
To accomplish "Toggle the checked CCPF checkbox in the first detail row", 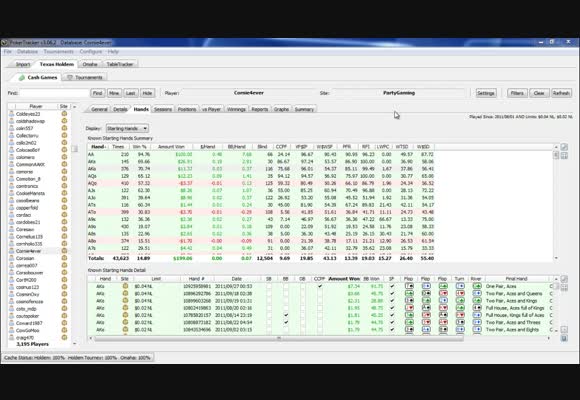I will tap(320, 286).
